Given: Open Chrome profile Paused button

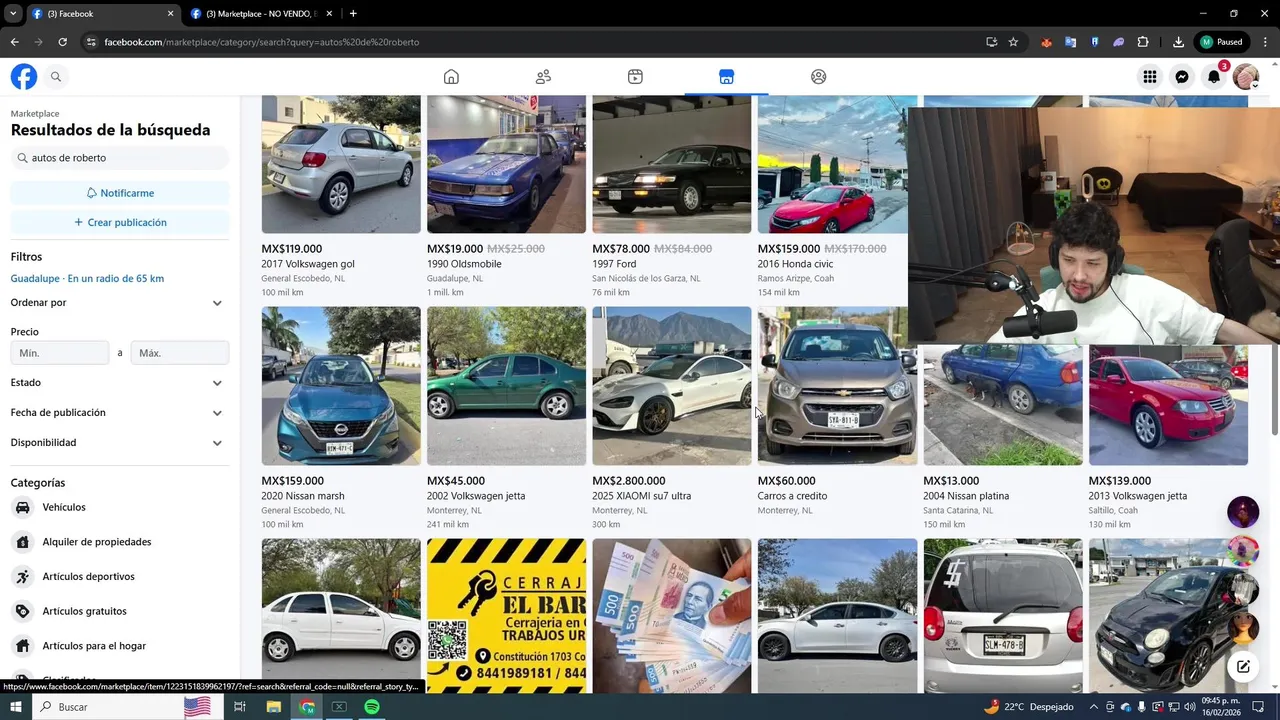Looking at the screenshot, I should tap(1222, 42).
